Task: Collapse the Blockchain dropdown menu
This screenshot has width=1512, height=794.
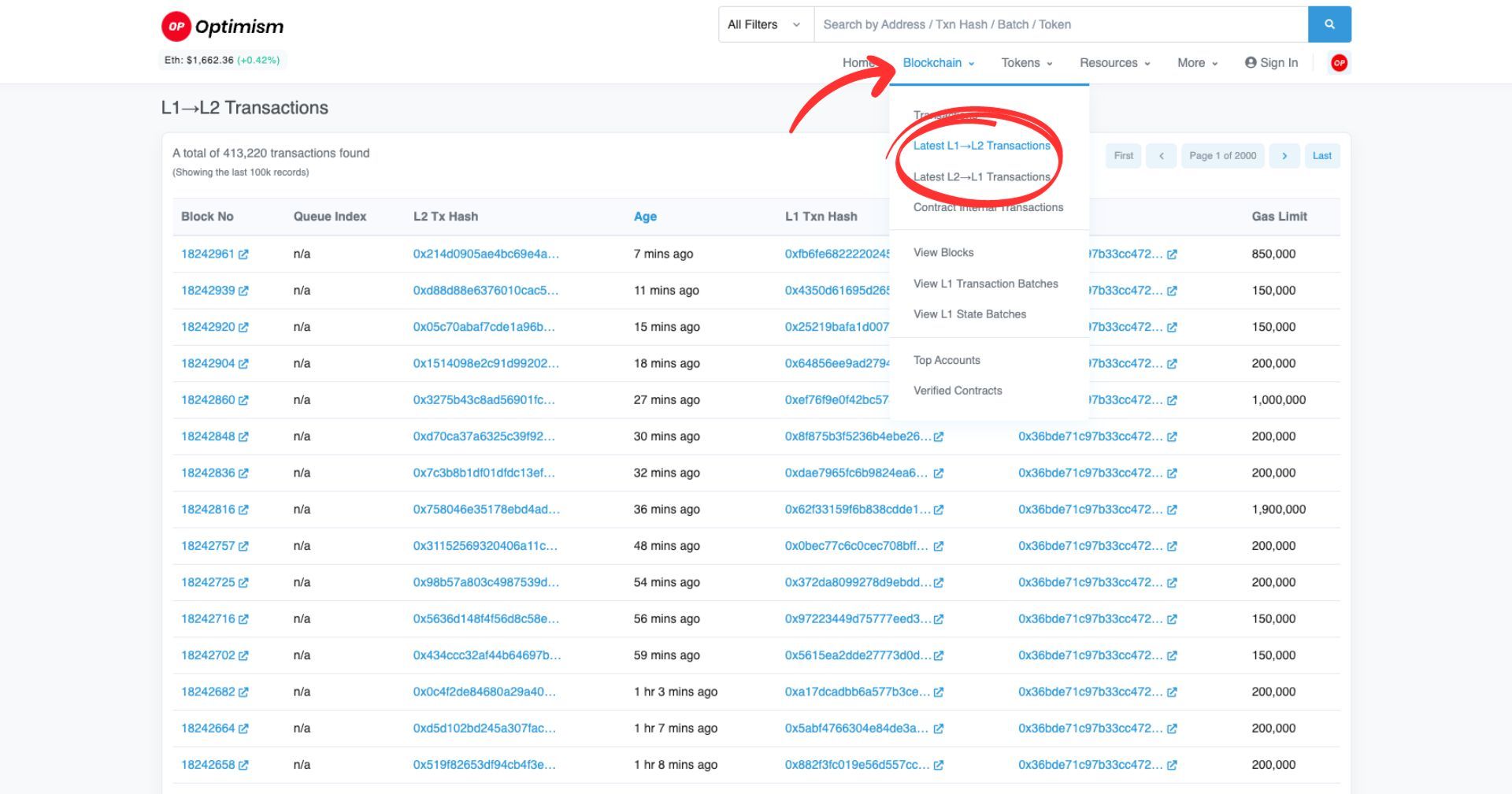Action: pos(938,63)
